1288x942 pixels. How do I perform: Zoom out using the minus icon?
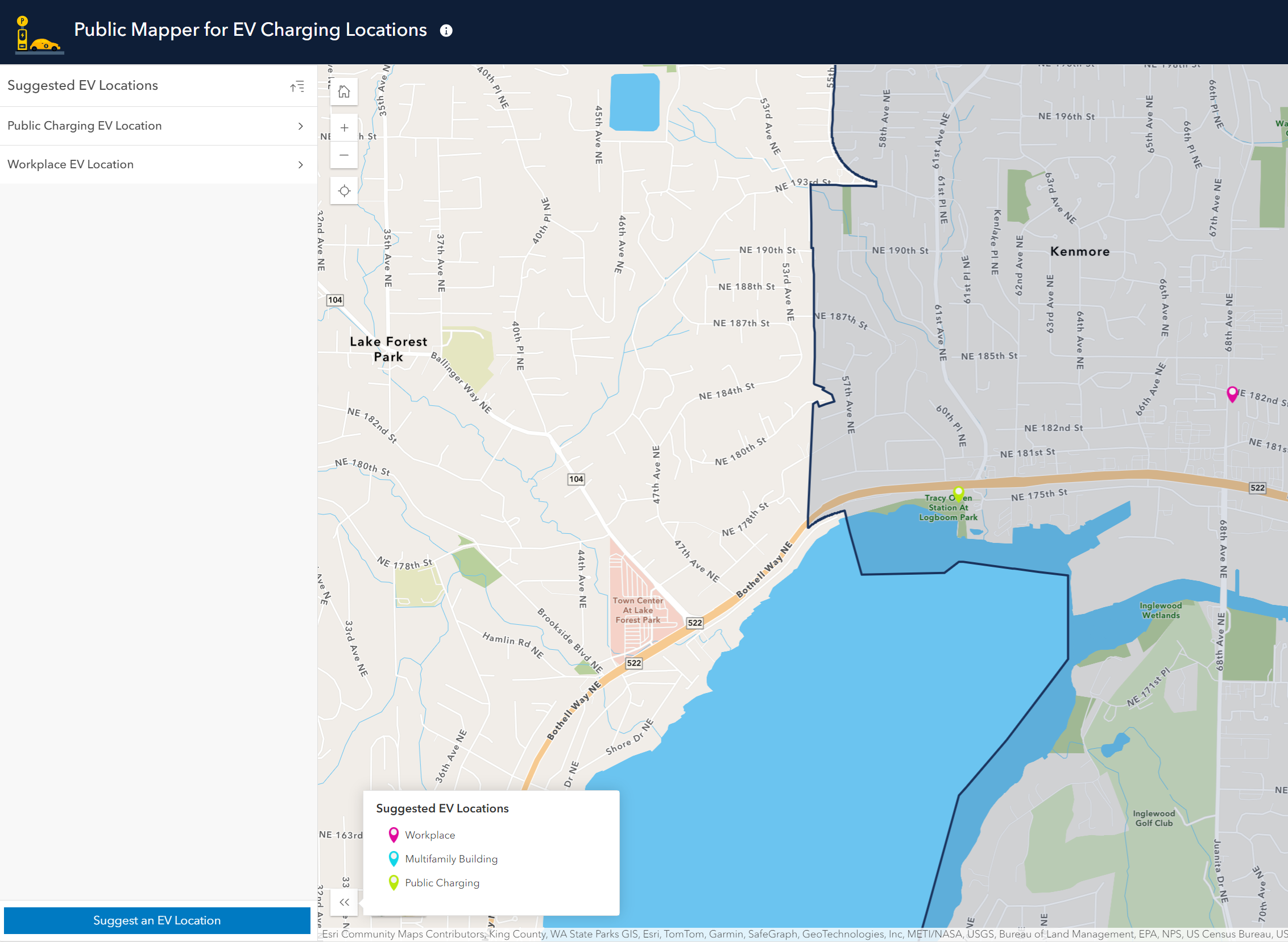(344, 155)
